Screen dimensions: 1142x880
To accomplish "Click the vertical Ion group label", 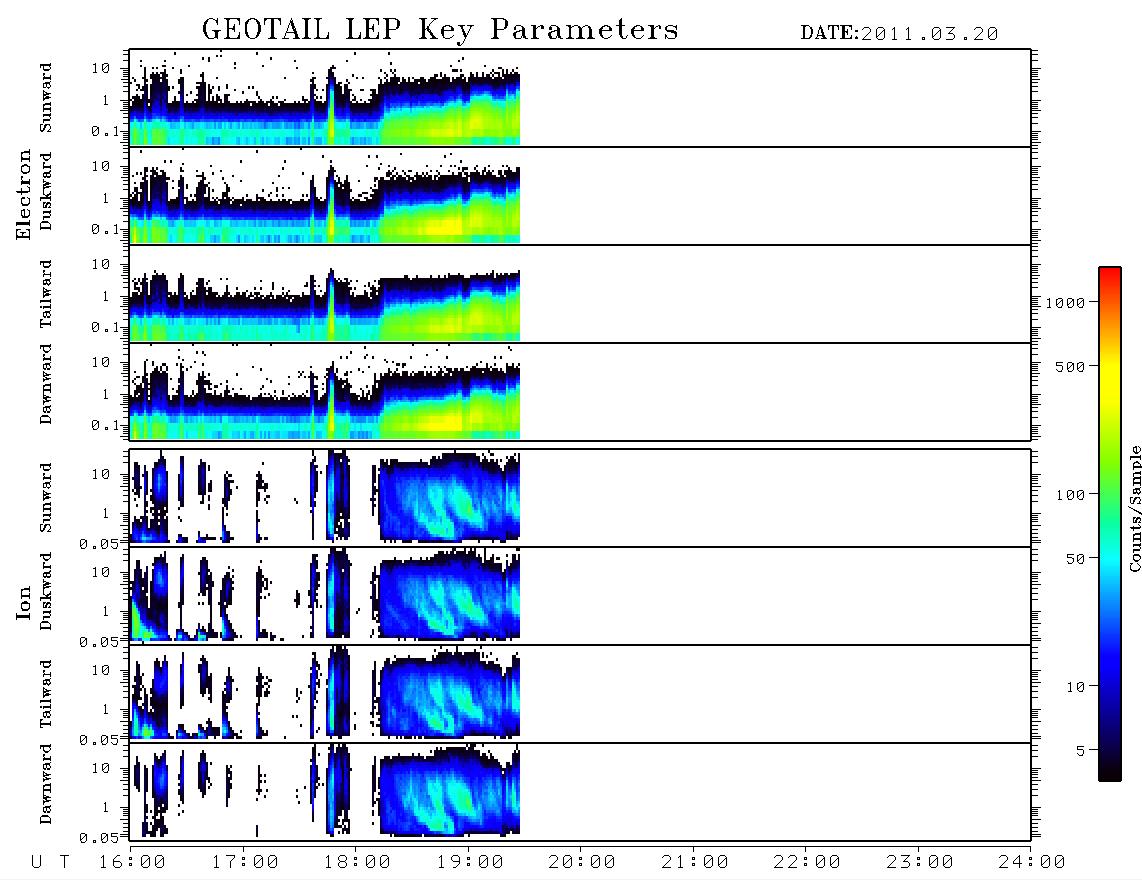I will 23,602.
